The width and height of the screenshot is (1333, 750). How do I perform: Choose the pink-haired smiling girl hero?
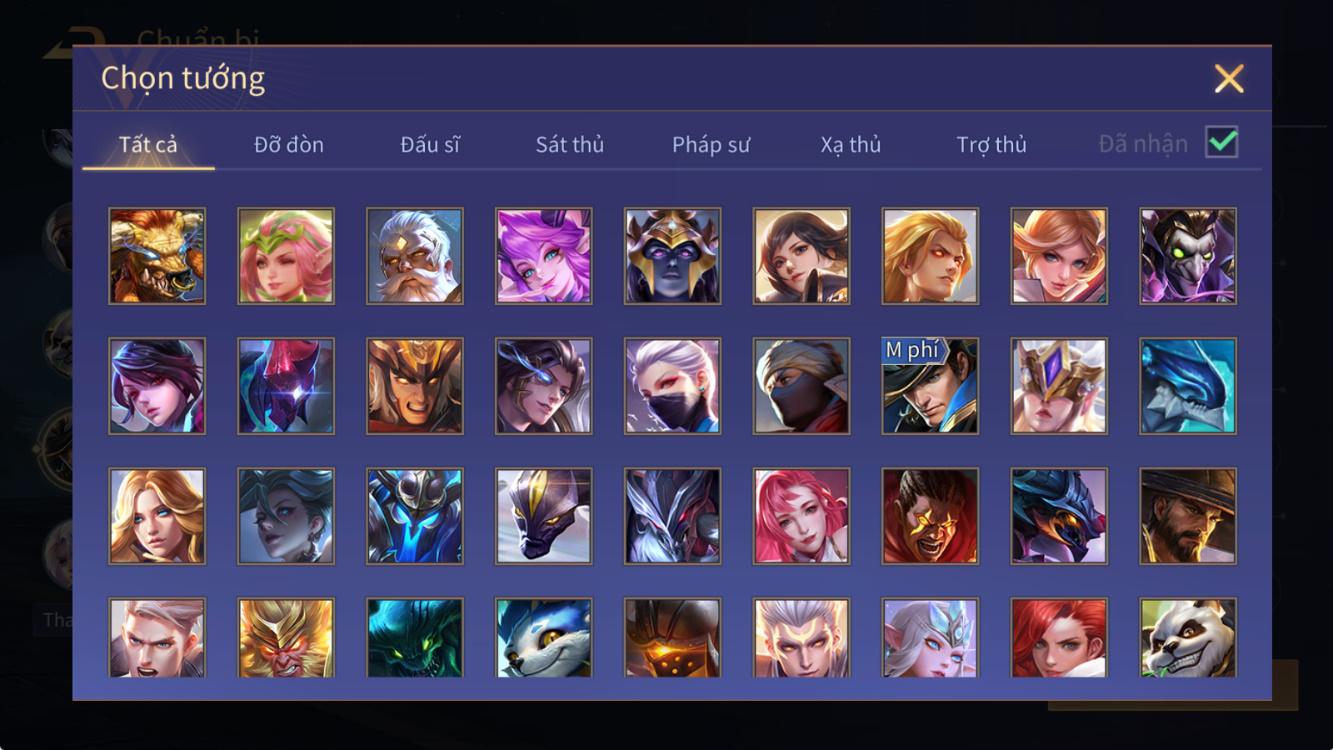click(x=802, y=516)
